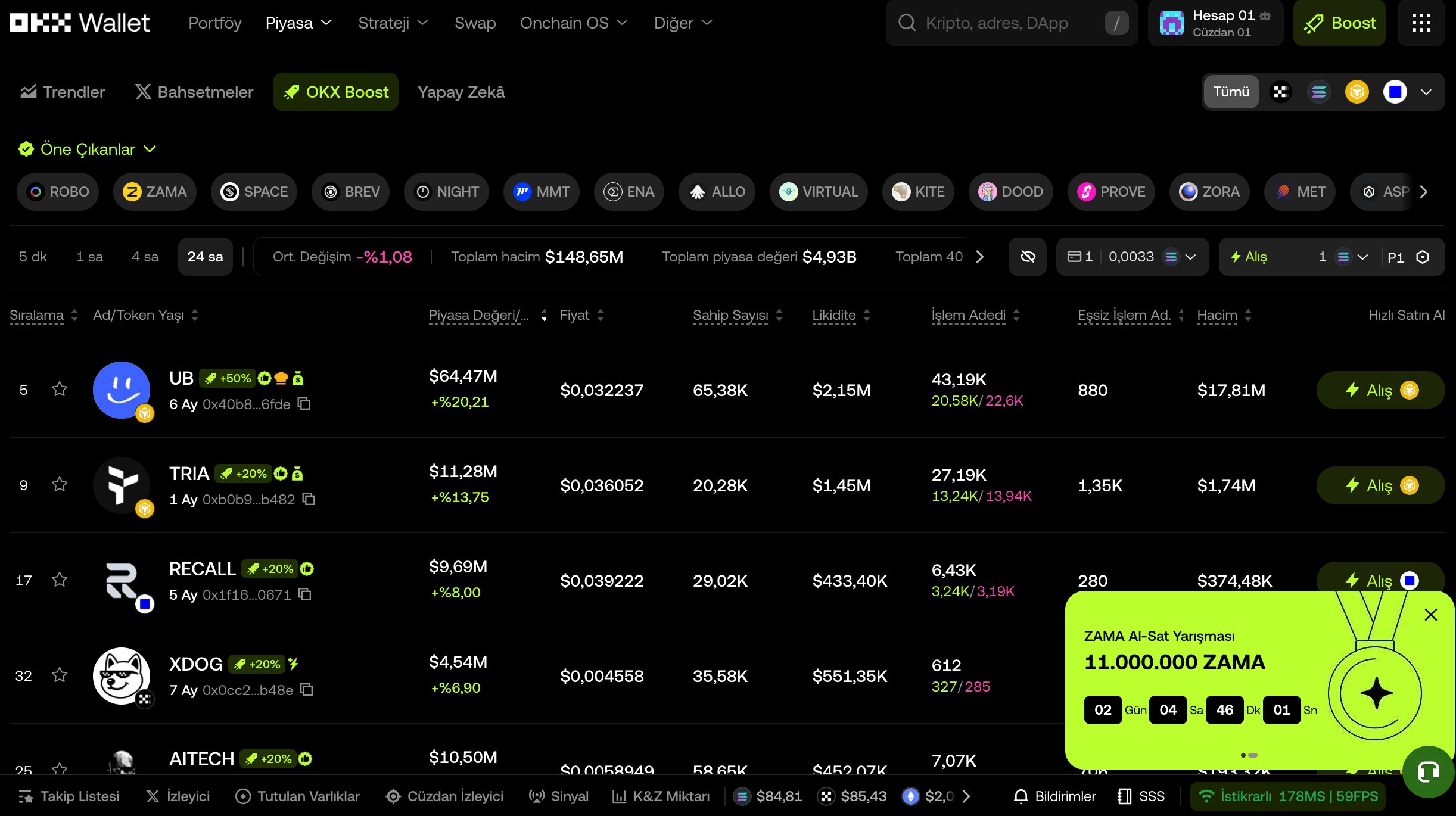Select the Solana chain filter icon
The height and width of the screenshot is (816, 1456).
tap(1320, 92)
